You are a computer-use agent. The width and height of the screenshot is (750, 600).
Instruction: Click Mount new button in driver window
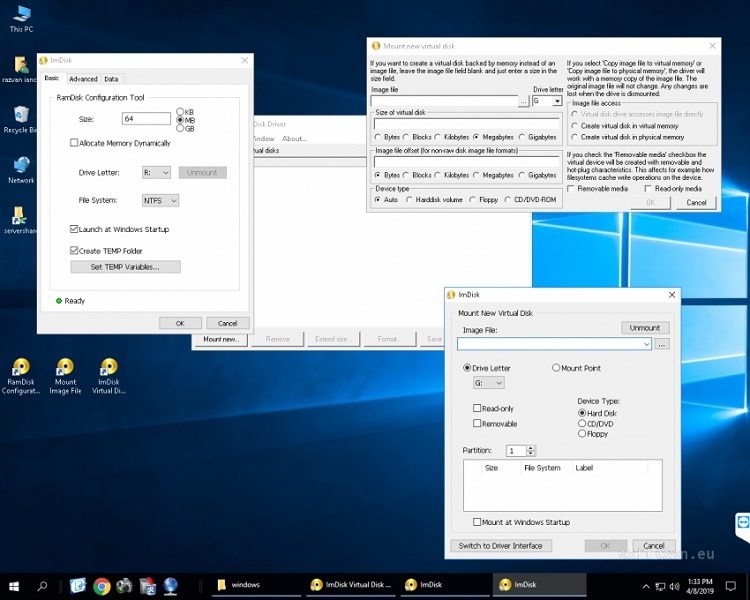pyautogui.click(x=221, y=339)
